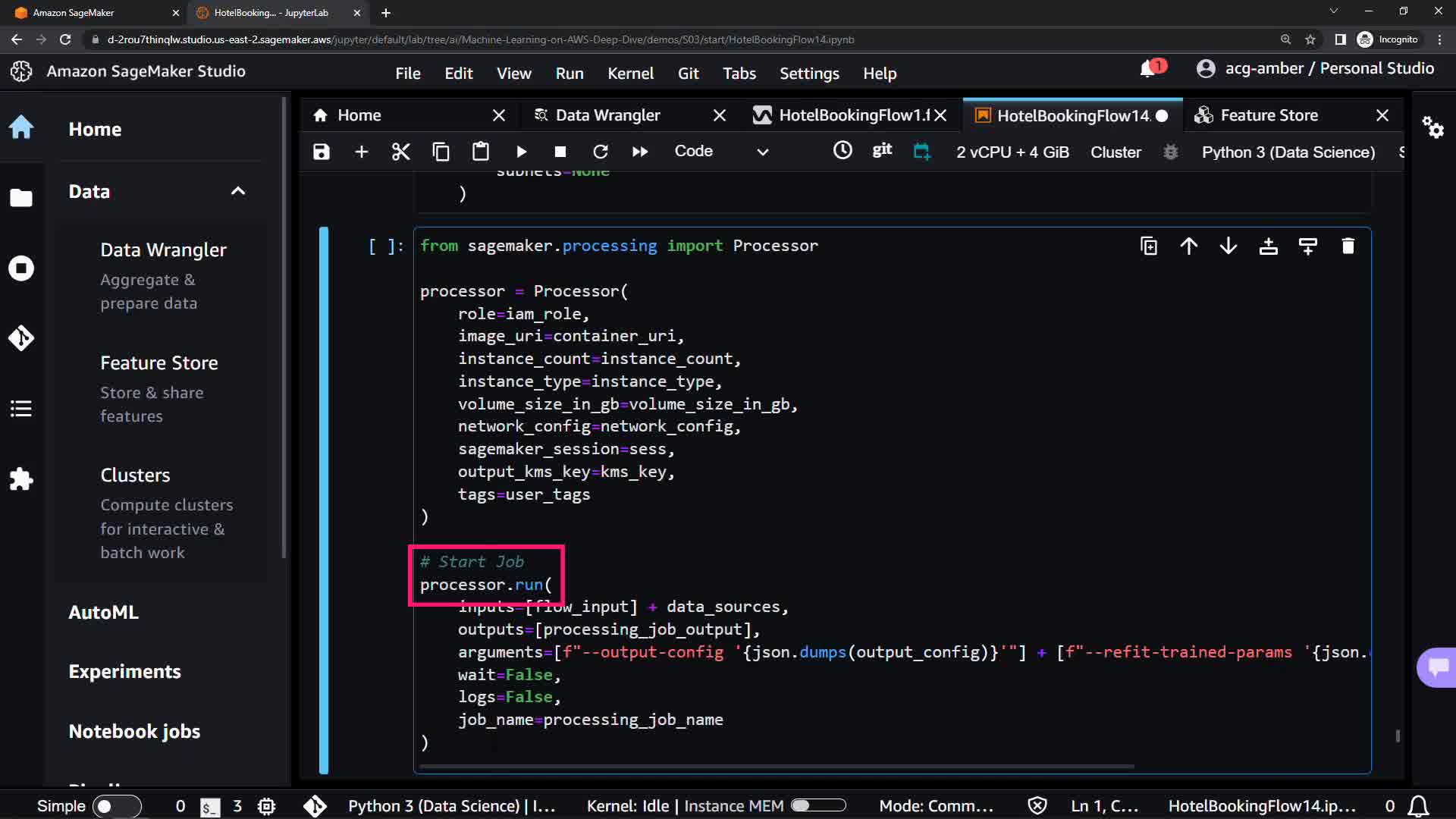Toggle Simple mode in the status bar
The height and width of the screenshot is (819, 1456).
117,806
